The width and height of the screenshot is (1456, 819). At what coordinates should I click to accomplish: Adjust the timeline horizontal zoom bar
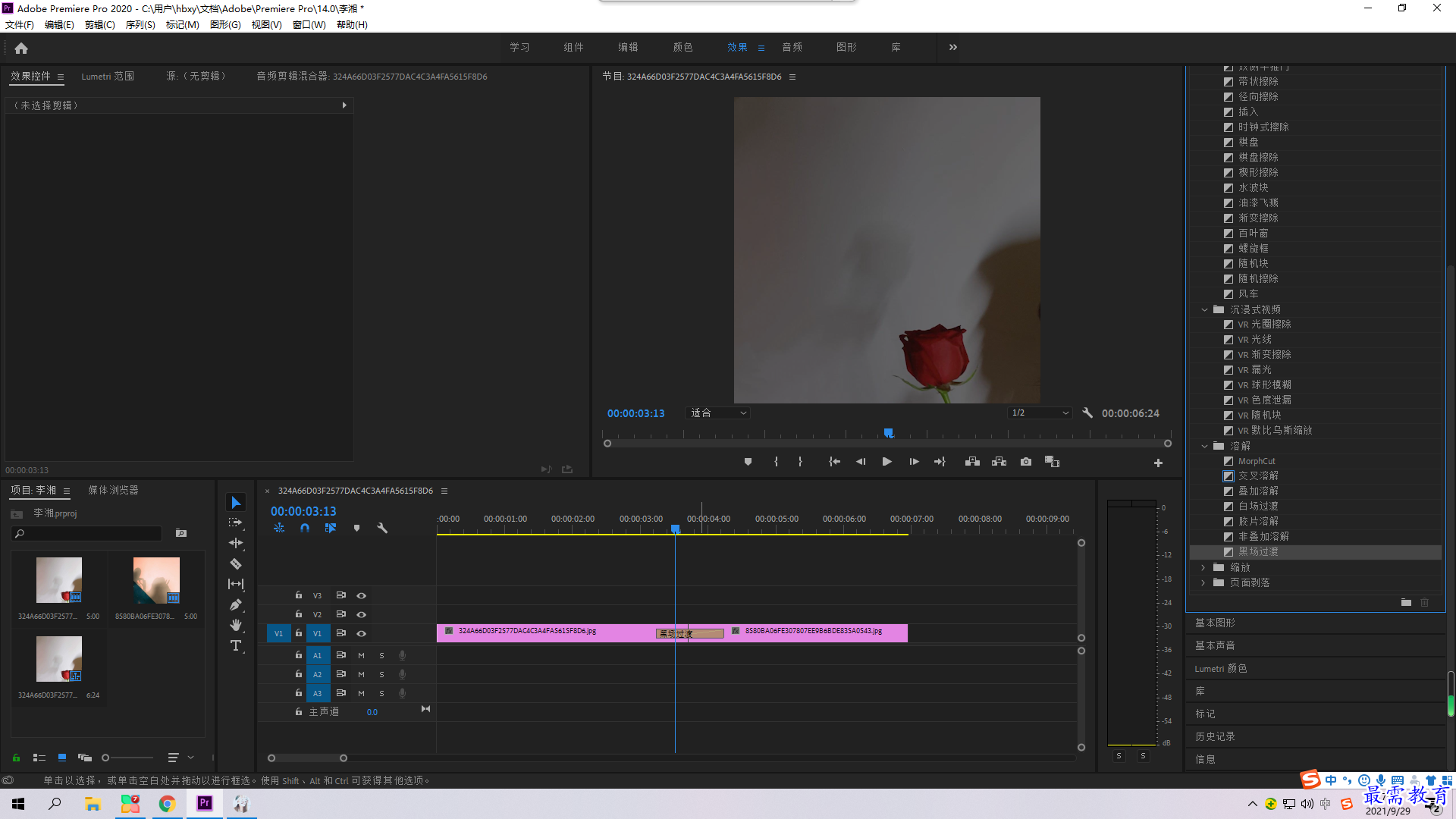pyautogui.click(x=307, y=758)
